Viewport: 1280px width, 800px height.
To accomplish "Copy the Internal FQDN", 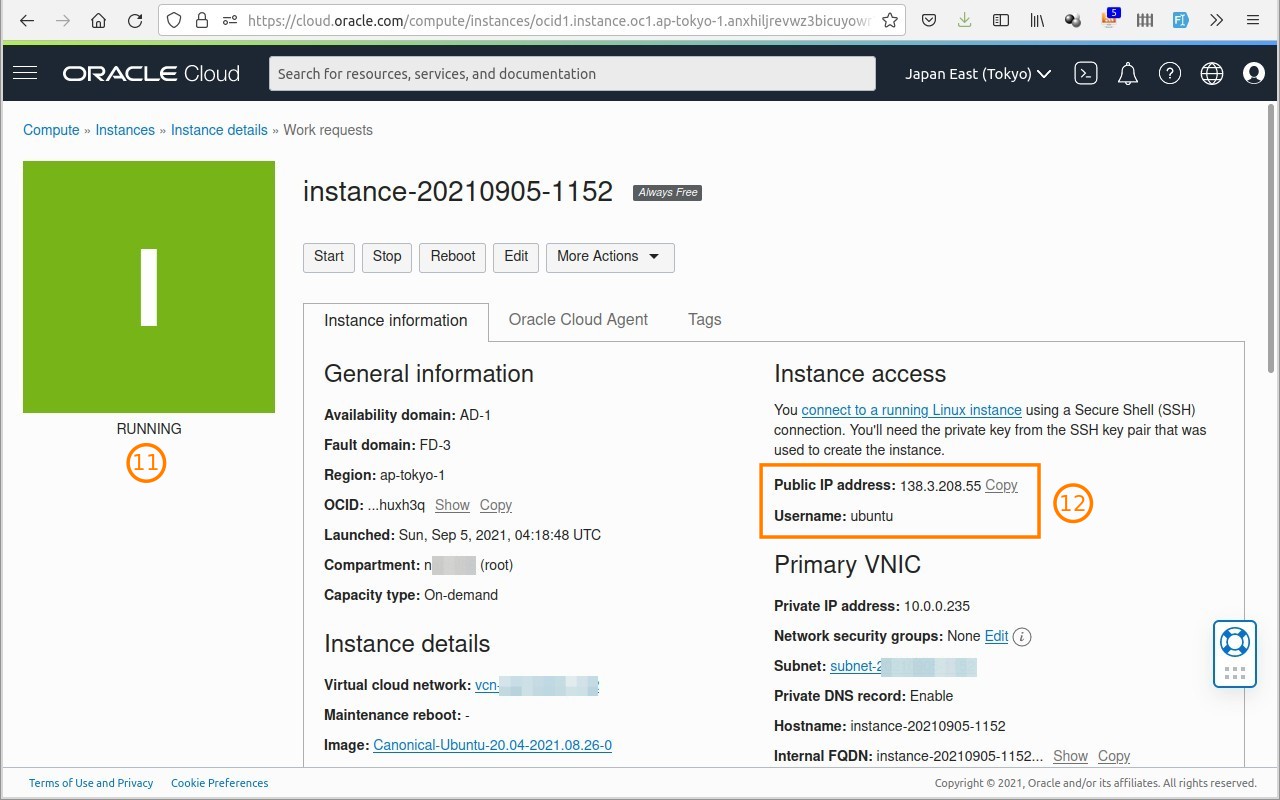I will click(1114, 756).
